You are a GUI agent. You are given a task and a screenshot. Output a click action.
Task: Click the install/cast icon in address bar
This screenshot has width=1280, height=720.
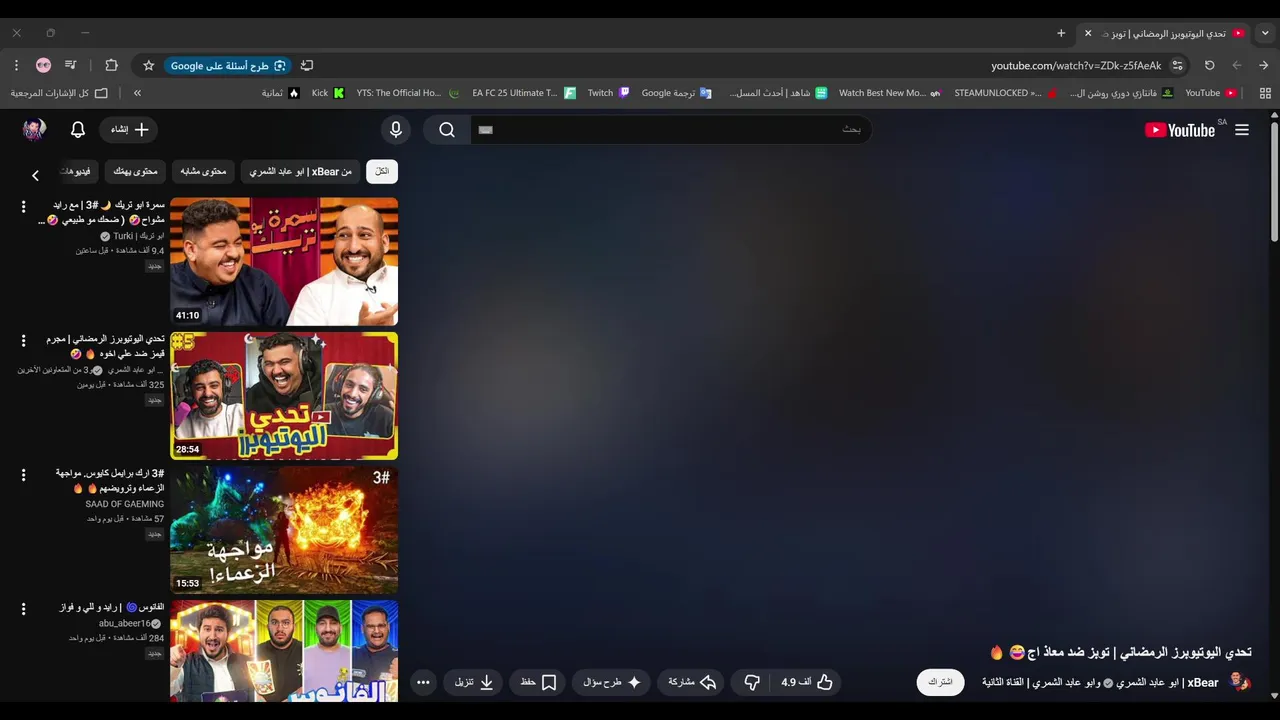point(307,65)
